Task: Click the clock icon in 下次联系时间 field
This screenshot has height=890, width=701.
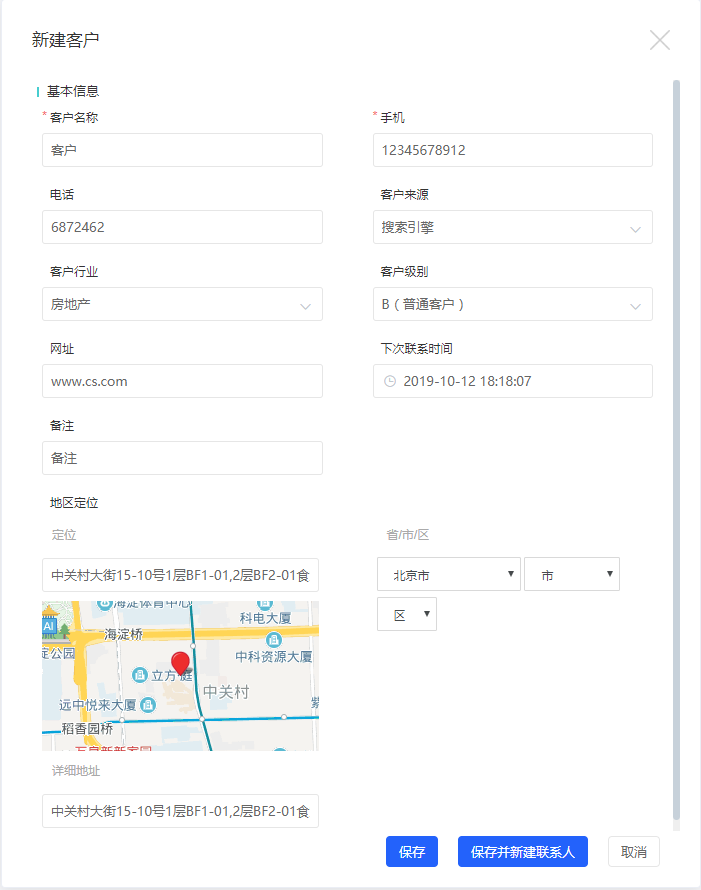Action: click(390, 381)
